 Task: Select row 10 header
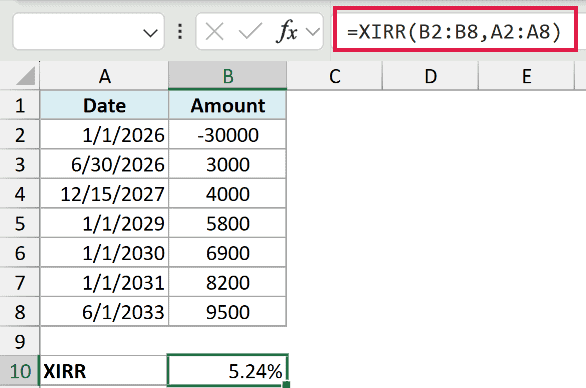click(19, 371)
